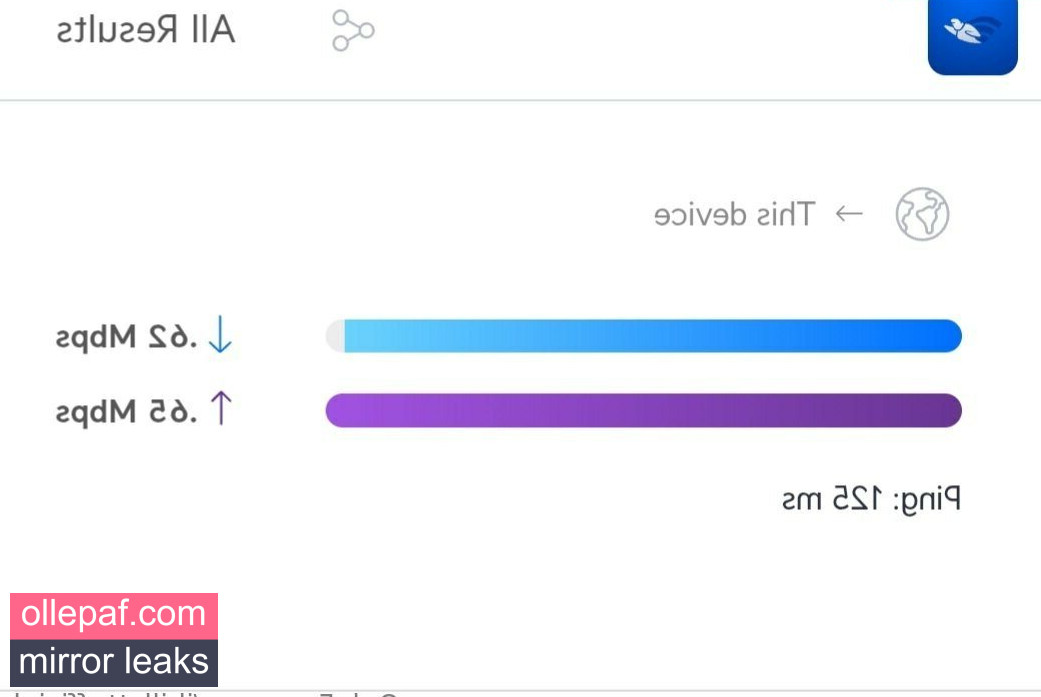
Task: Open the blue speed test app icon
Action: pyautogui.click(x=973, y=35)
